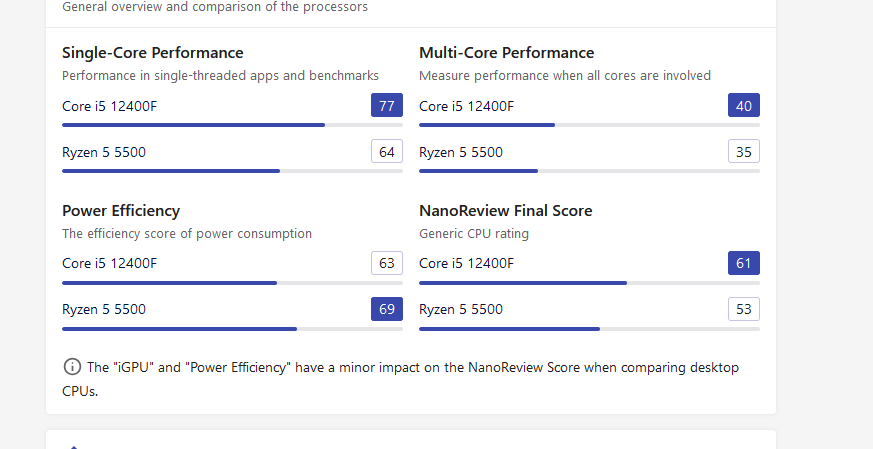
Task: Click the 77 single-core score badge
Action: 387,106
